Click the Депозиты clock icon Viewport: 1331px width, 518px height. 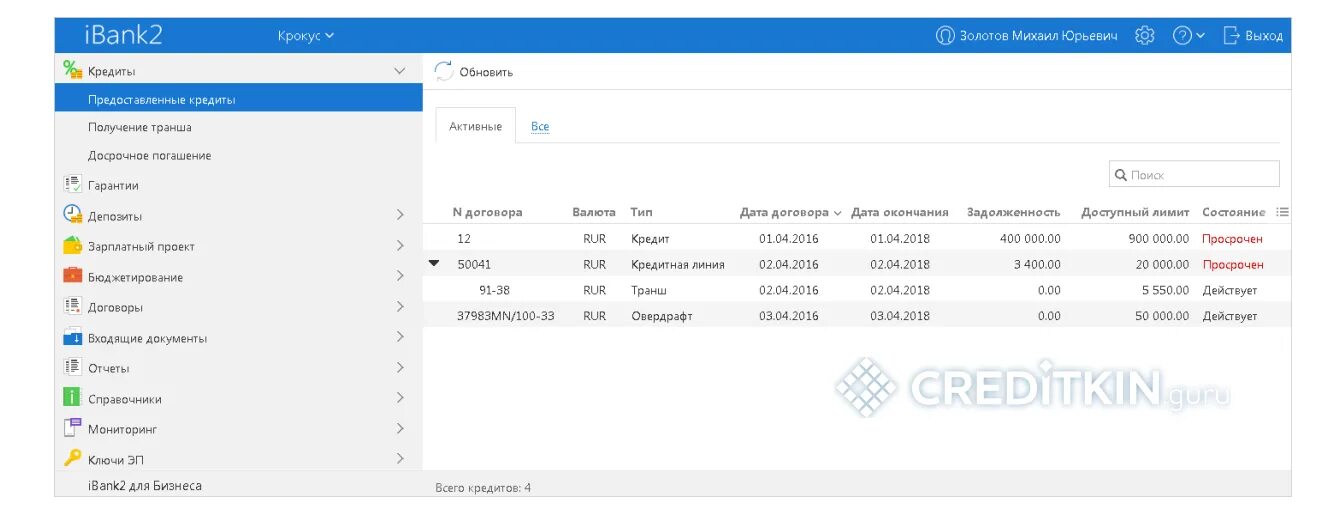click(72, 215)
